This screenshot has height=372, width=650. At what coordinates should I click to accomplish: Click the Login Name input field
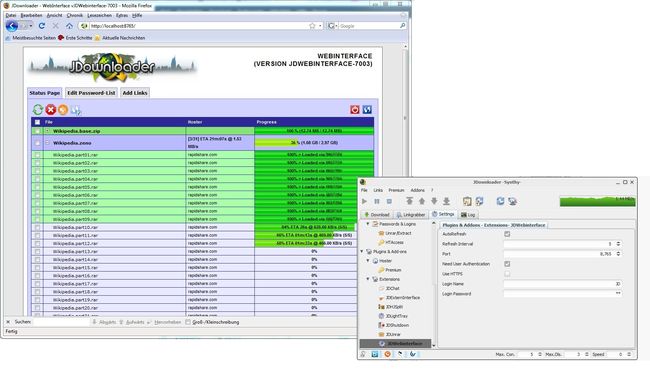click(x=563, y=284)
